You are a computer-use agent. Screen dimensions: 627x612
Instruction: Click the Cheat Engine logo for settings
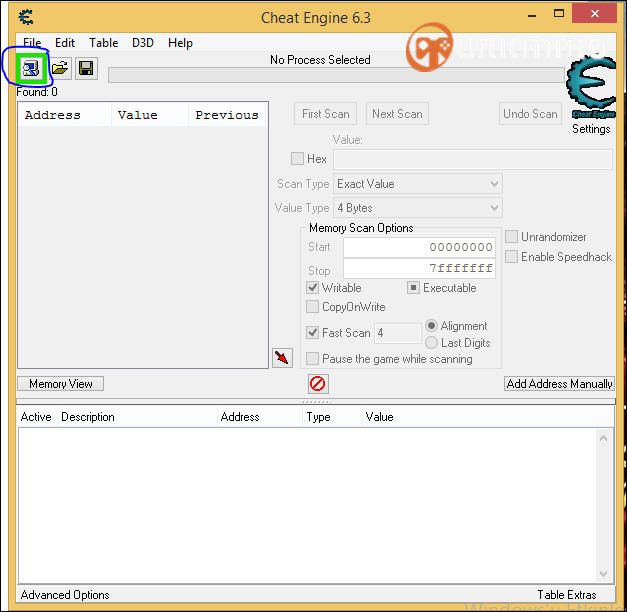(x=591, y=87)
